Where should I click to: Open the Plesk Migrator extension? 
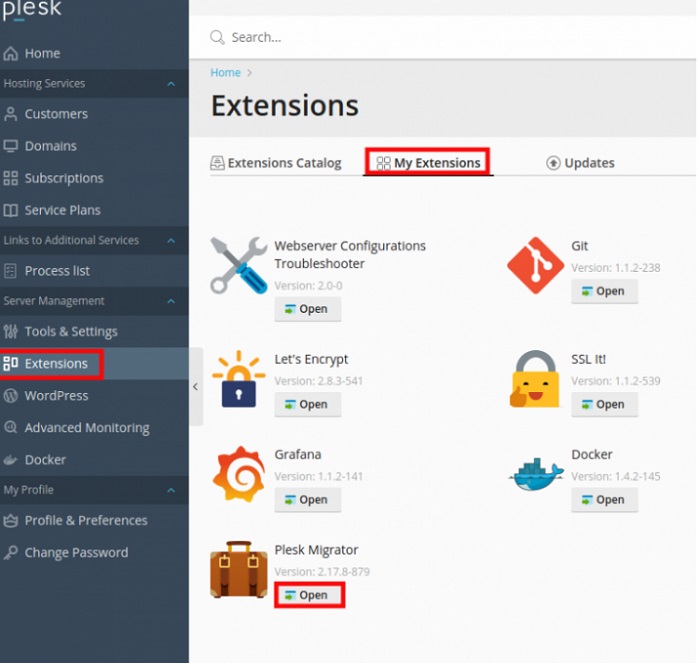pyautogui.click(x=308, y=595)
